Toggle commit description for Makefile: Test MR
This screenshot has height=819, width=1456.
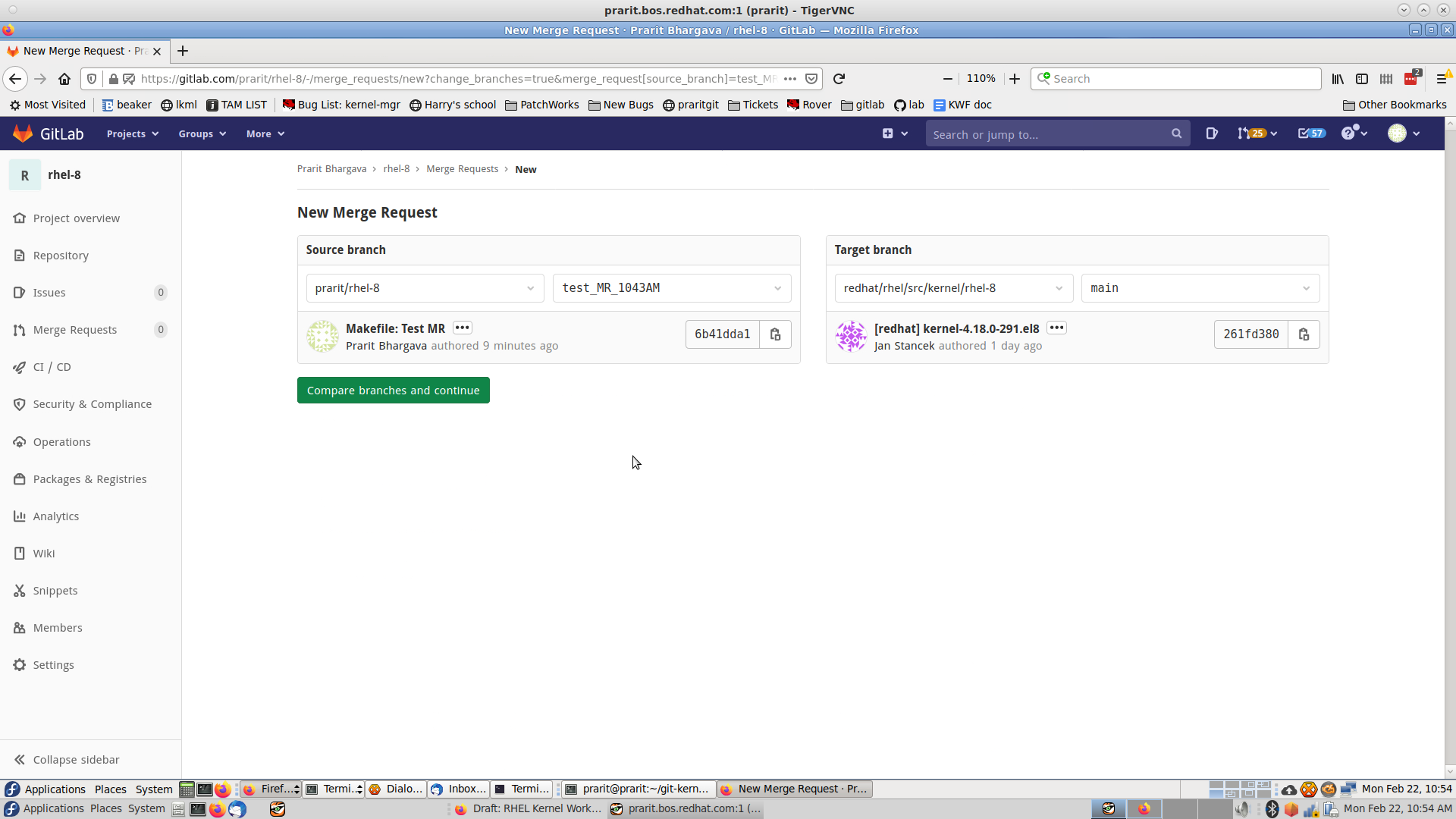tap(462, 328)
